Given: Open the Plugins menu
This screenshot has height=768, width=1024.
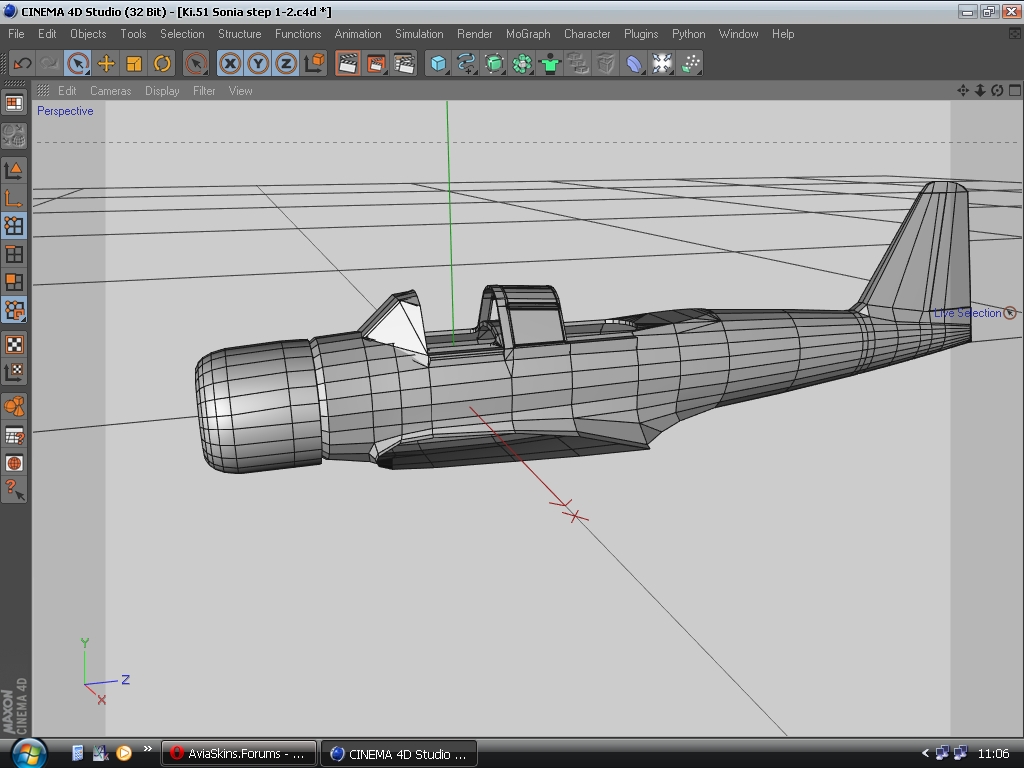Looking at the screenshot, I should click(x=641, y=34).
